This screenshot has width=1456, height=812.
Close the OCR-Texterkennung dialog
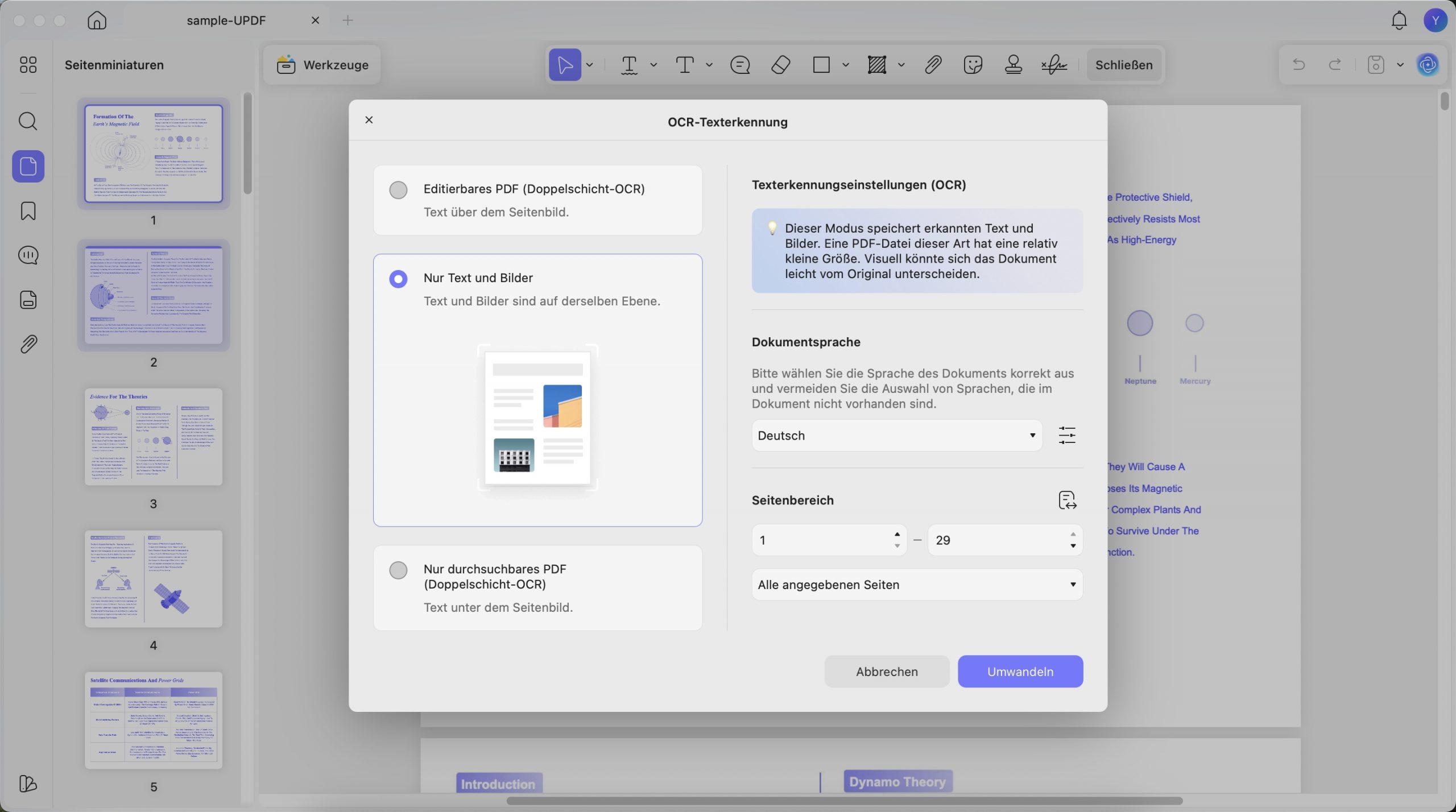pyautogui.click(x=369, y=120)
